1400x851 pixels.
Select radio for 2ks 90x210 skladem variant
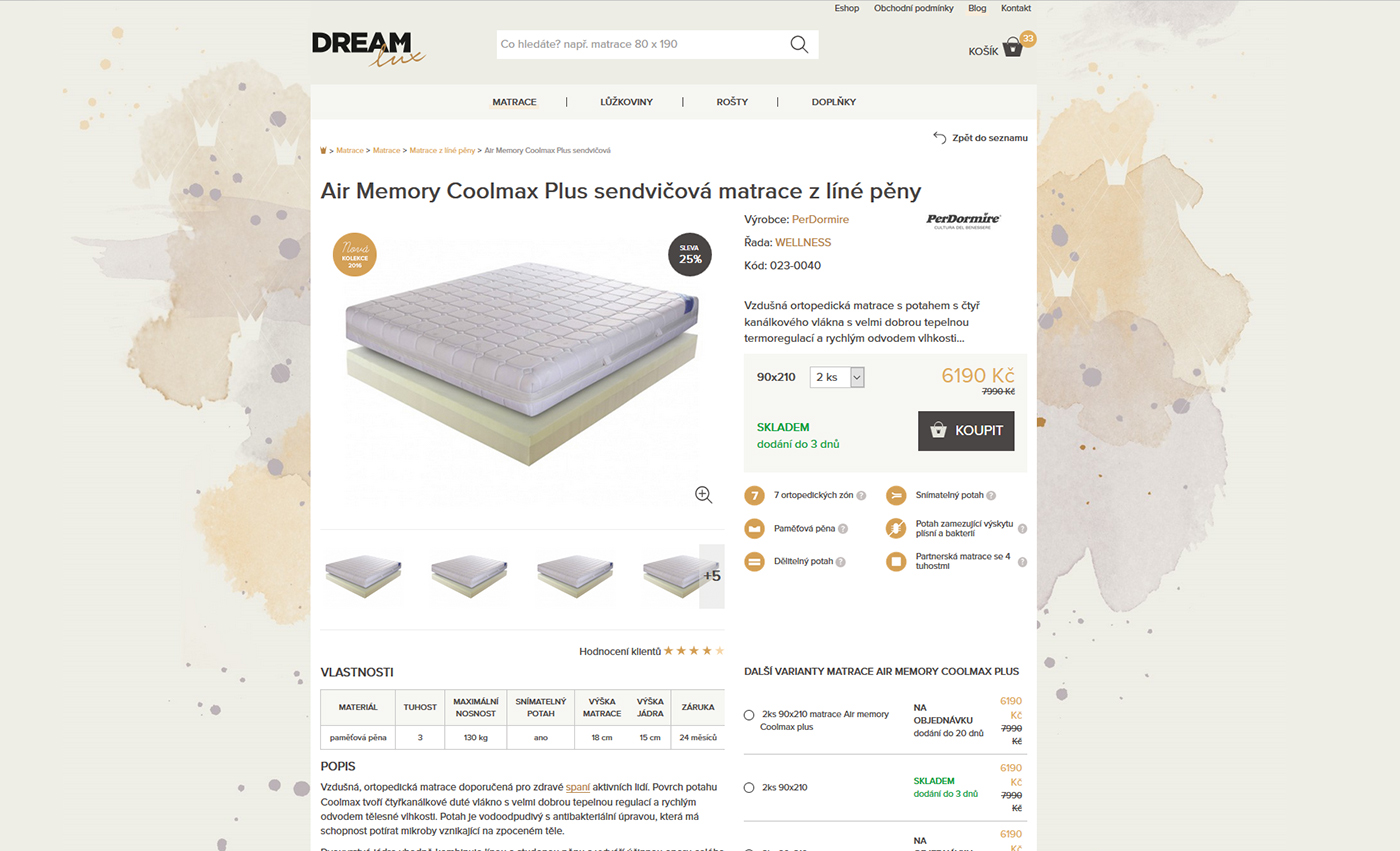[x=749, y=788]
